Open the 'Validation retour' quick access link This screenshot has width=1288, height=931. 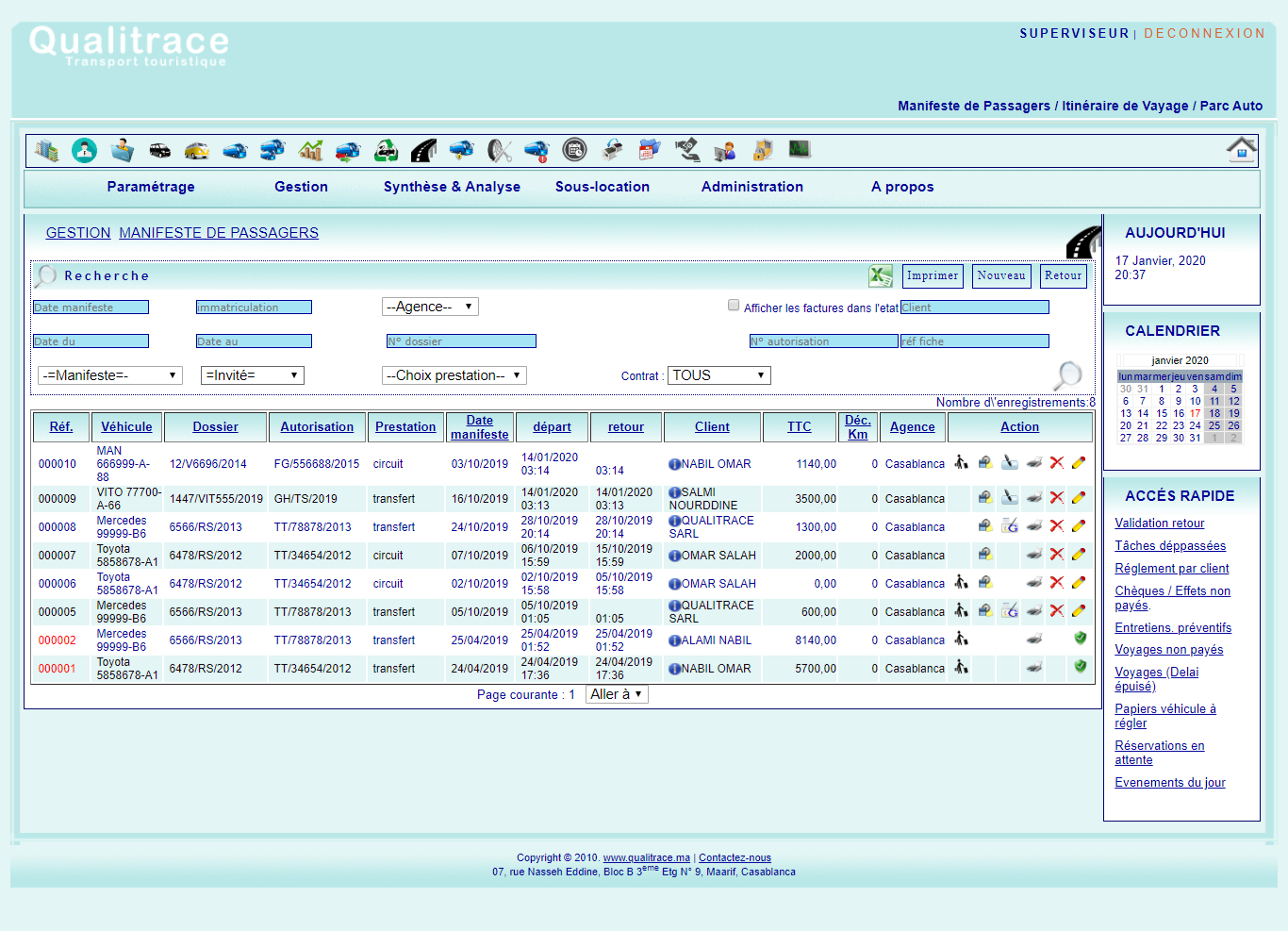1159,524
